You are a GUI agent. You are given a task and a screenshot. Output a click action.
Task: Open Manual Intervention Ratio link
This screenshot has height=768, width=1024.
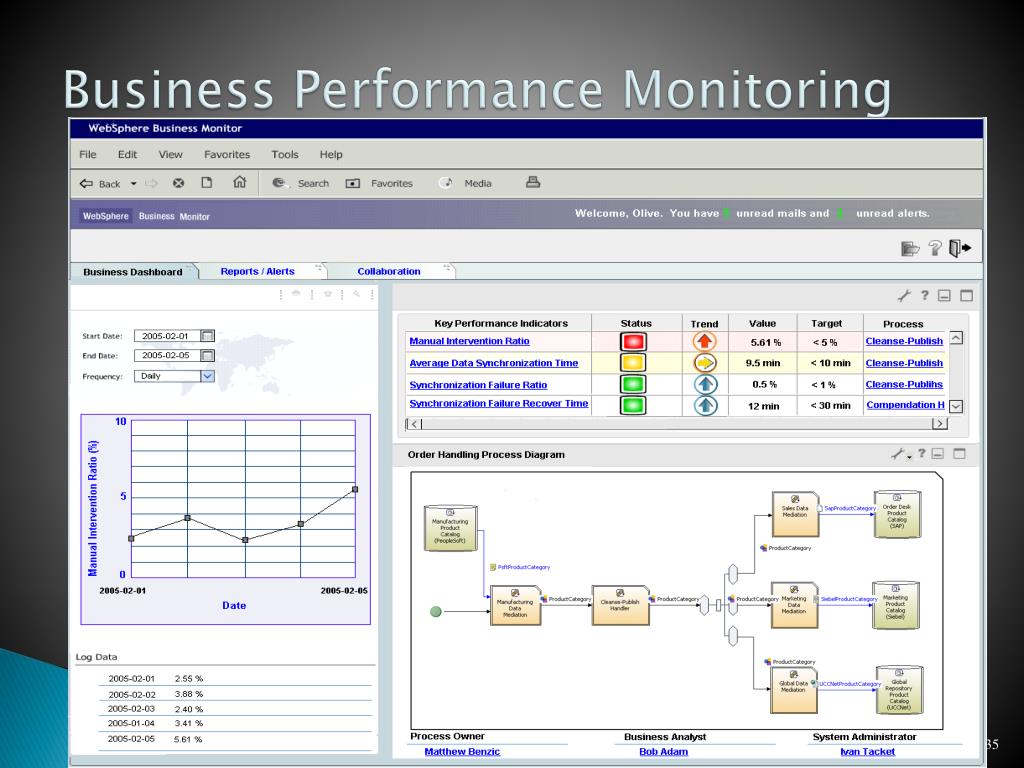tap(469, 341)
